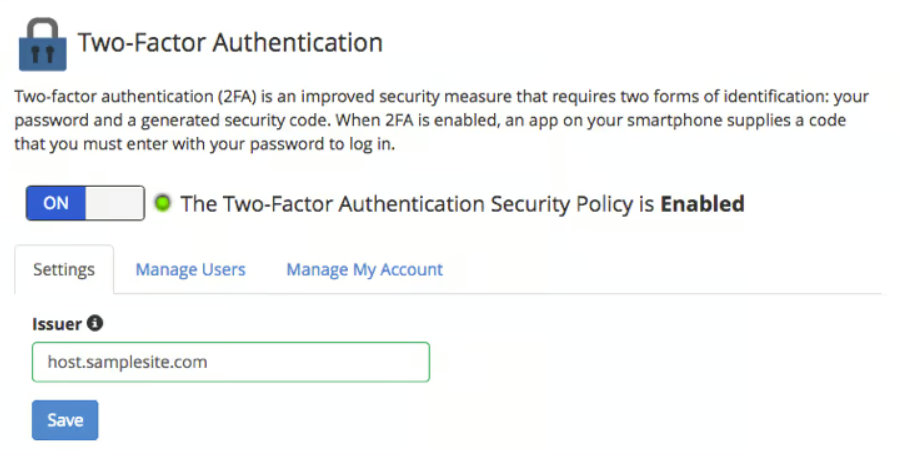Click the Issuer field label
Viewport: 900px width, 450px height.
[x=57, y=323]
